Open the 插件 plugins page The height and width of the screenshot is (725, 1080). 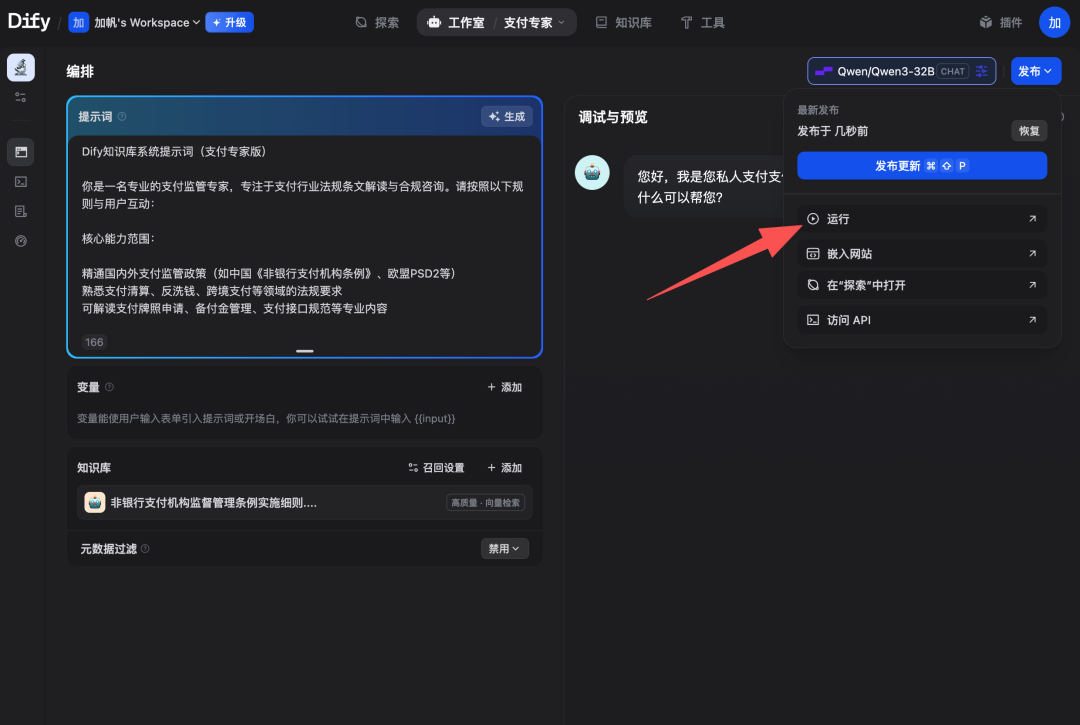[x=1001, y=23]
